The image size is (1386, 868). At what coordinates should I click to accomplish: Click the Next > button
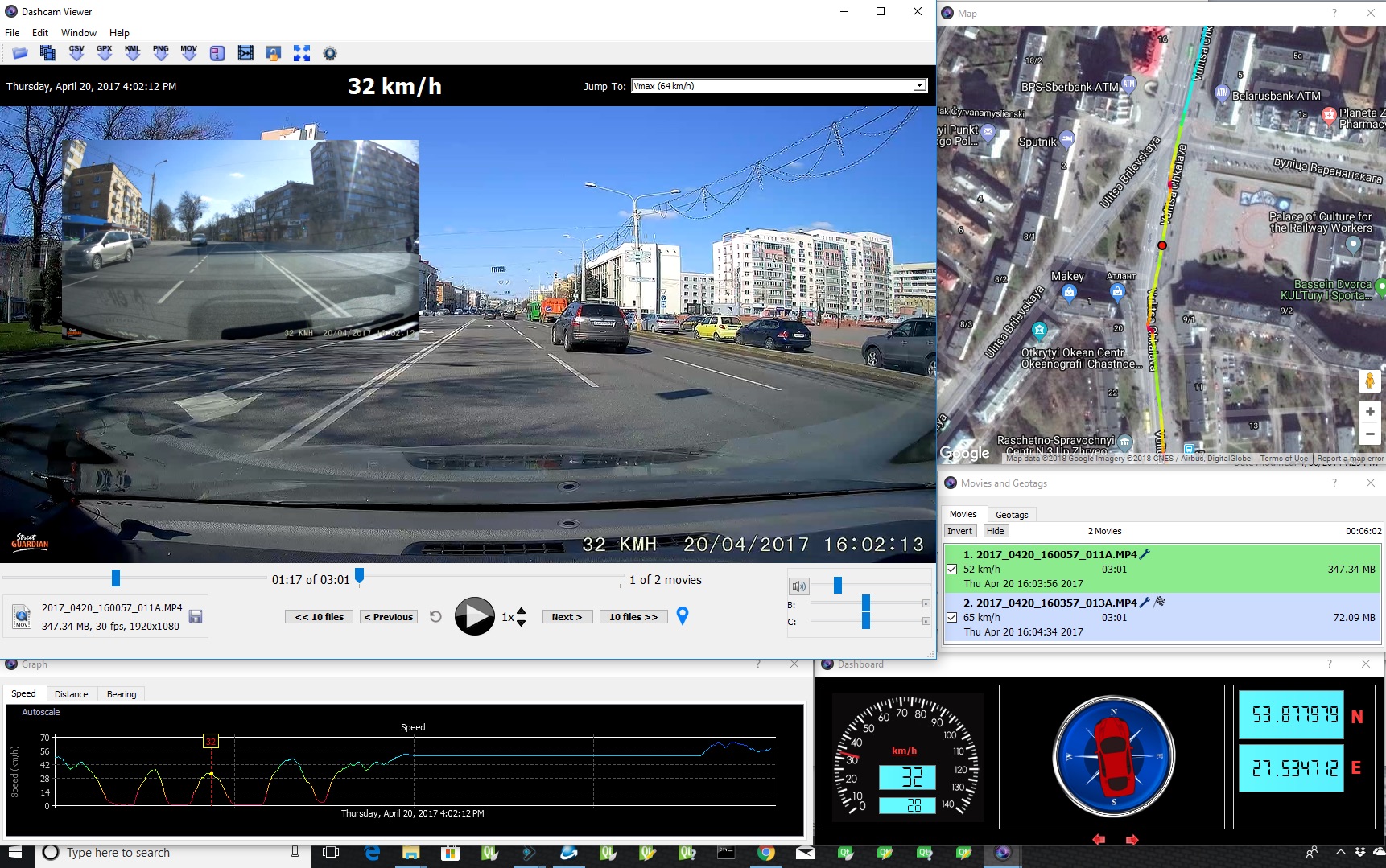point(567,617)
